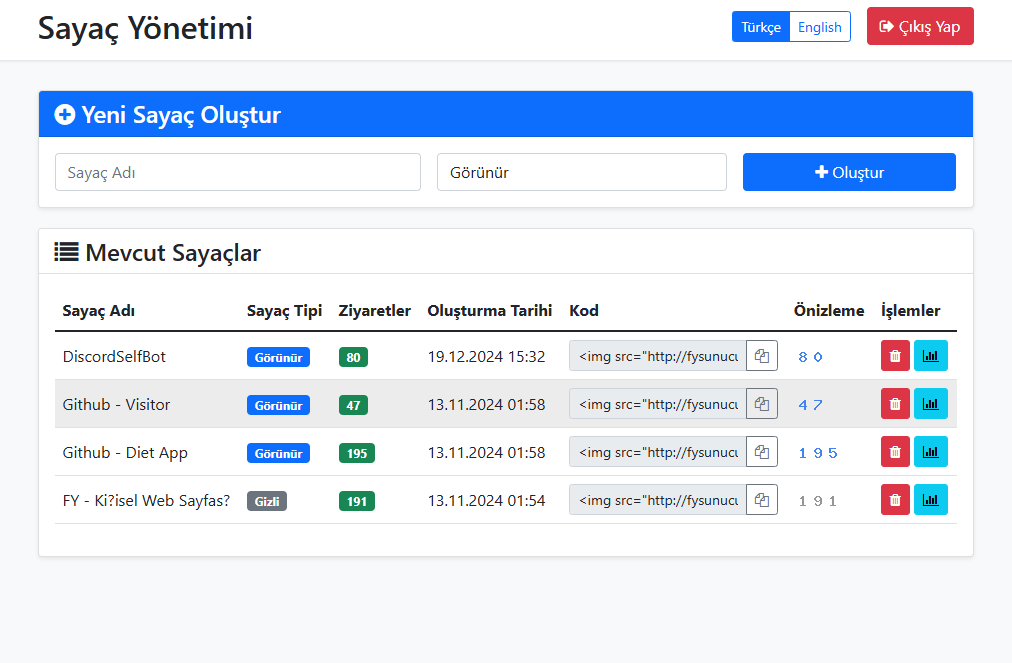Open statistics chart for Github - Diet App
Screen dimensions: 1012x663
click(931, 452)
